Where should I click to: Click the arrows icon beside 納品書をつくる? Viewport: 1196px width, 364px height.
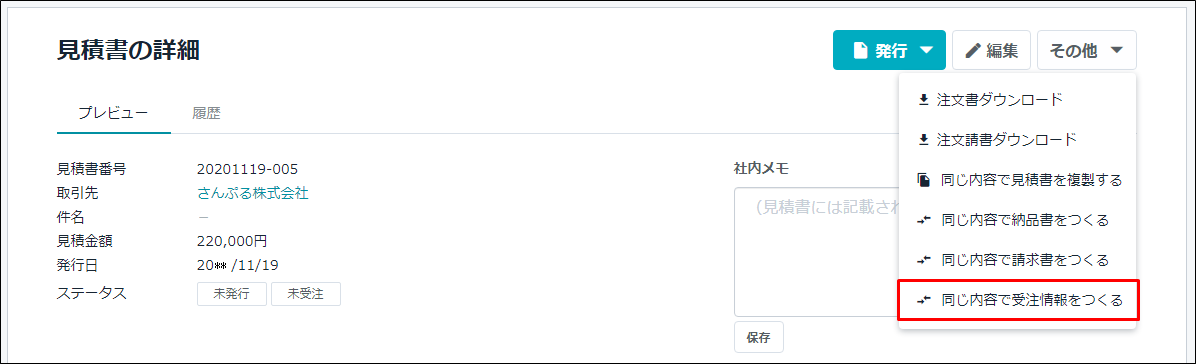pos(924,221)
